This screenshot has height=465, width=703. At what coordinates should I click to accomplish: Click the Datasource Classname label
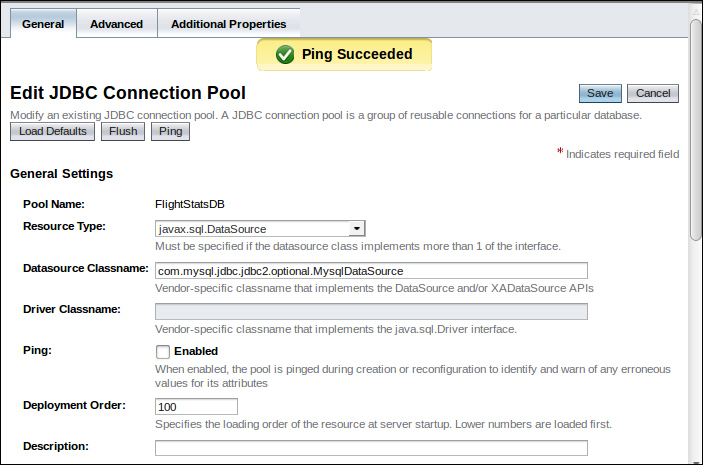[86, 268]
